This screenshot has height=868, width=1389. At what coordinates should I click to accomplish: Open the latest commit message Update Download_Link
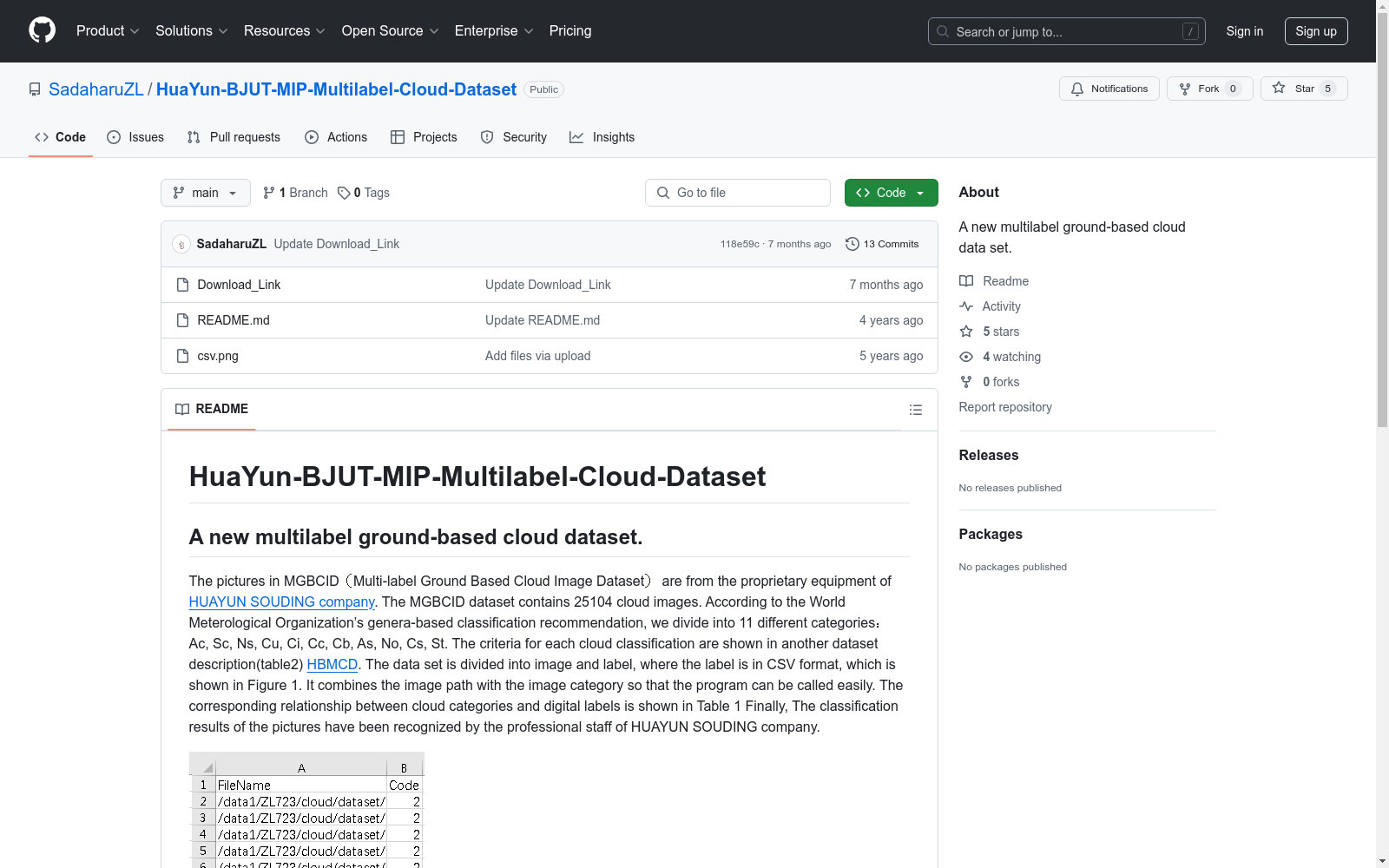click(337, 244)
